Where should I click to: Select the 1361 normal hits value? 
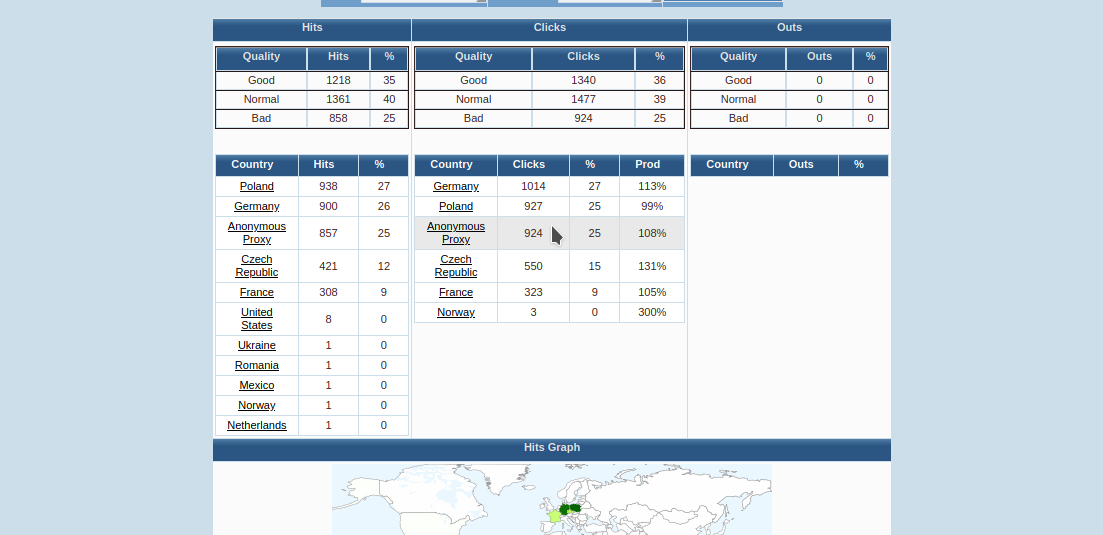click(338, 99)
